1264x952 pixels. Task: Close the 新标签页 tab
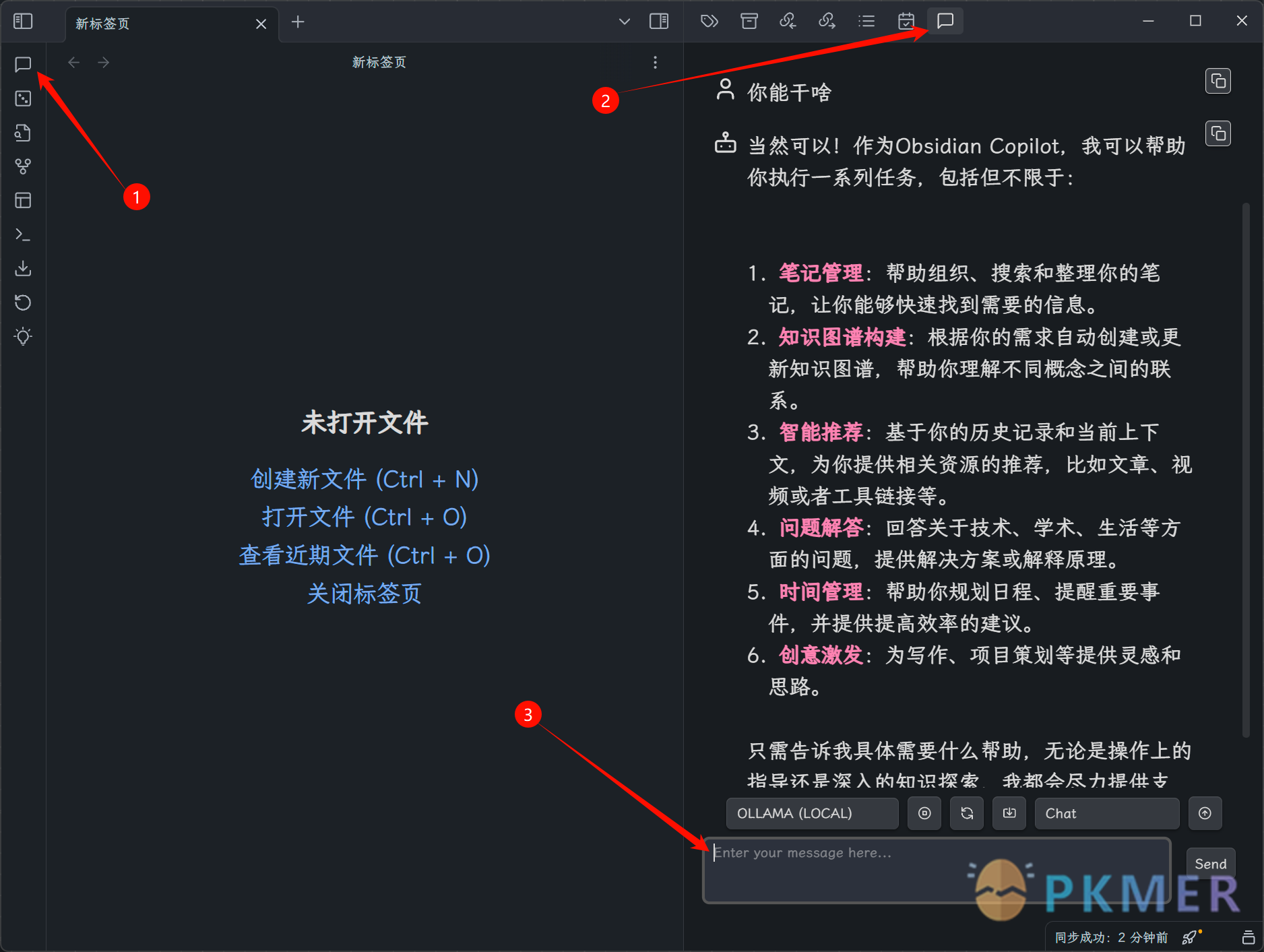click(261, 24)
